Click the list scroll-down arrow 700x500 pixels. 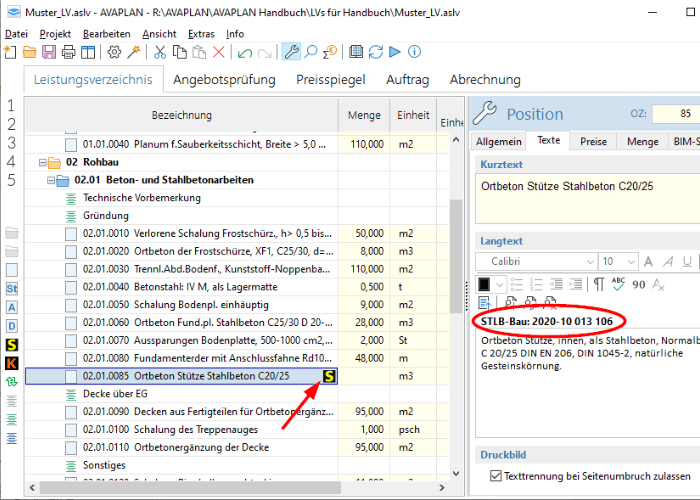456,473
